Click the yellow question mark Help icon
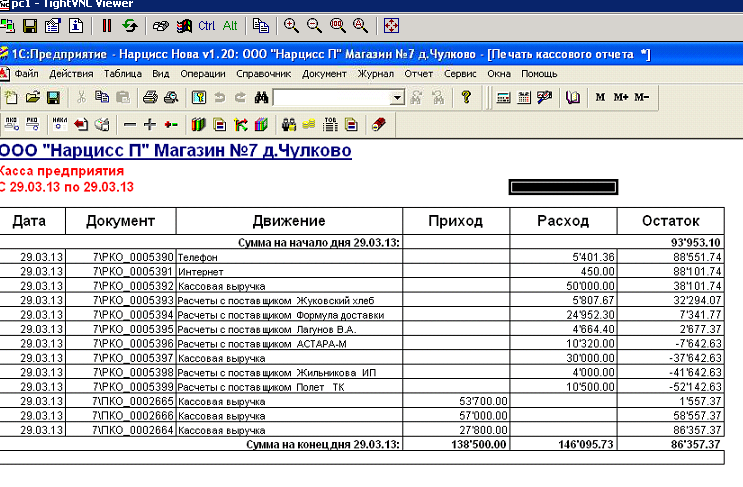 pyautogui.click(x=466, y=98)
